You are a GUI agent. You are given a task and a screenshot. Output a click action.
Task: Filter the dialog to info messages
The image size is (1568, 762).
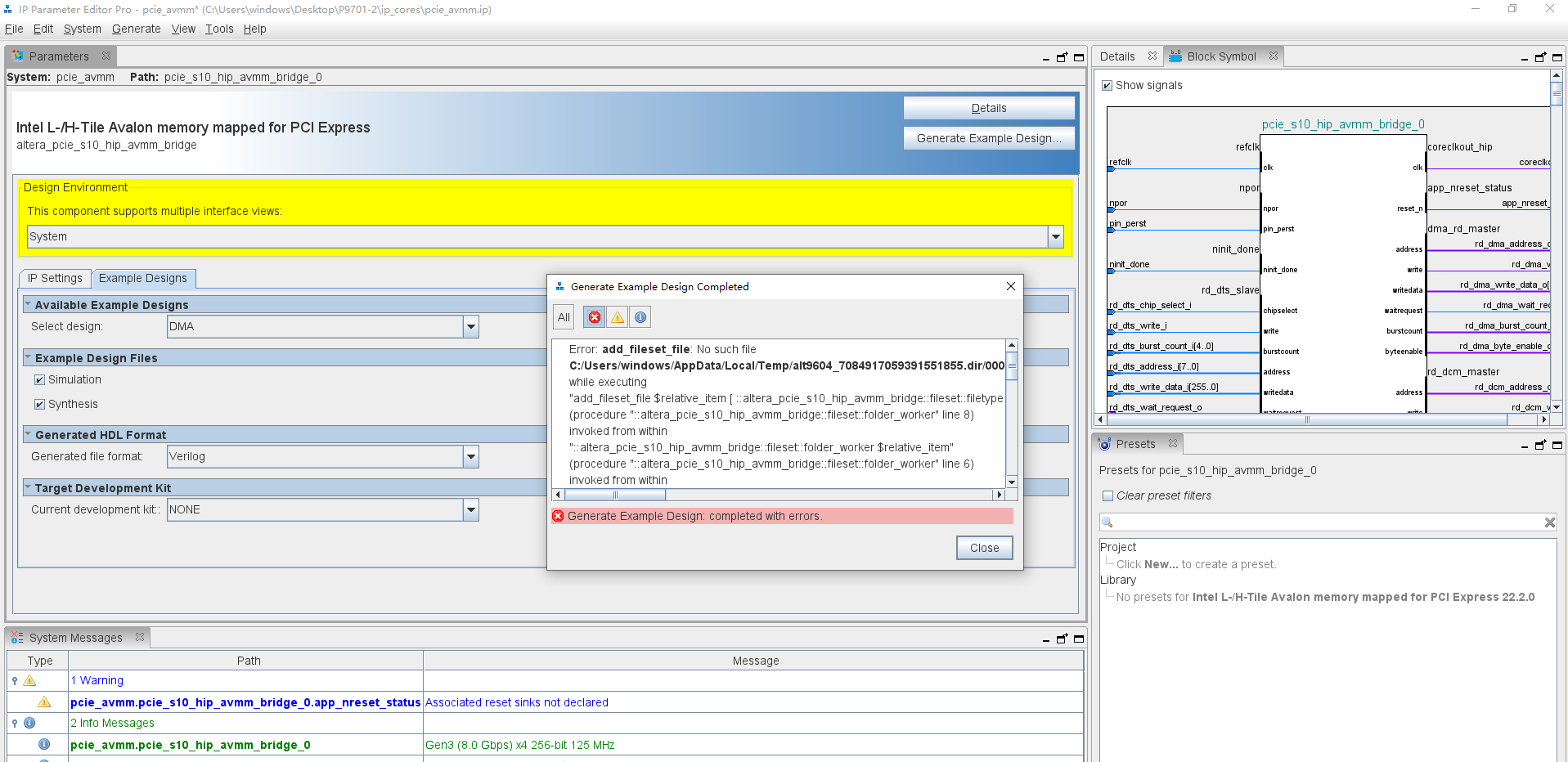(x=640, y=316)
